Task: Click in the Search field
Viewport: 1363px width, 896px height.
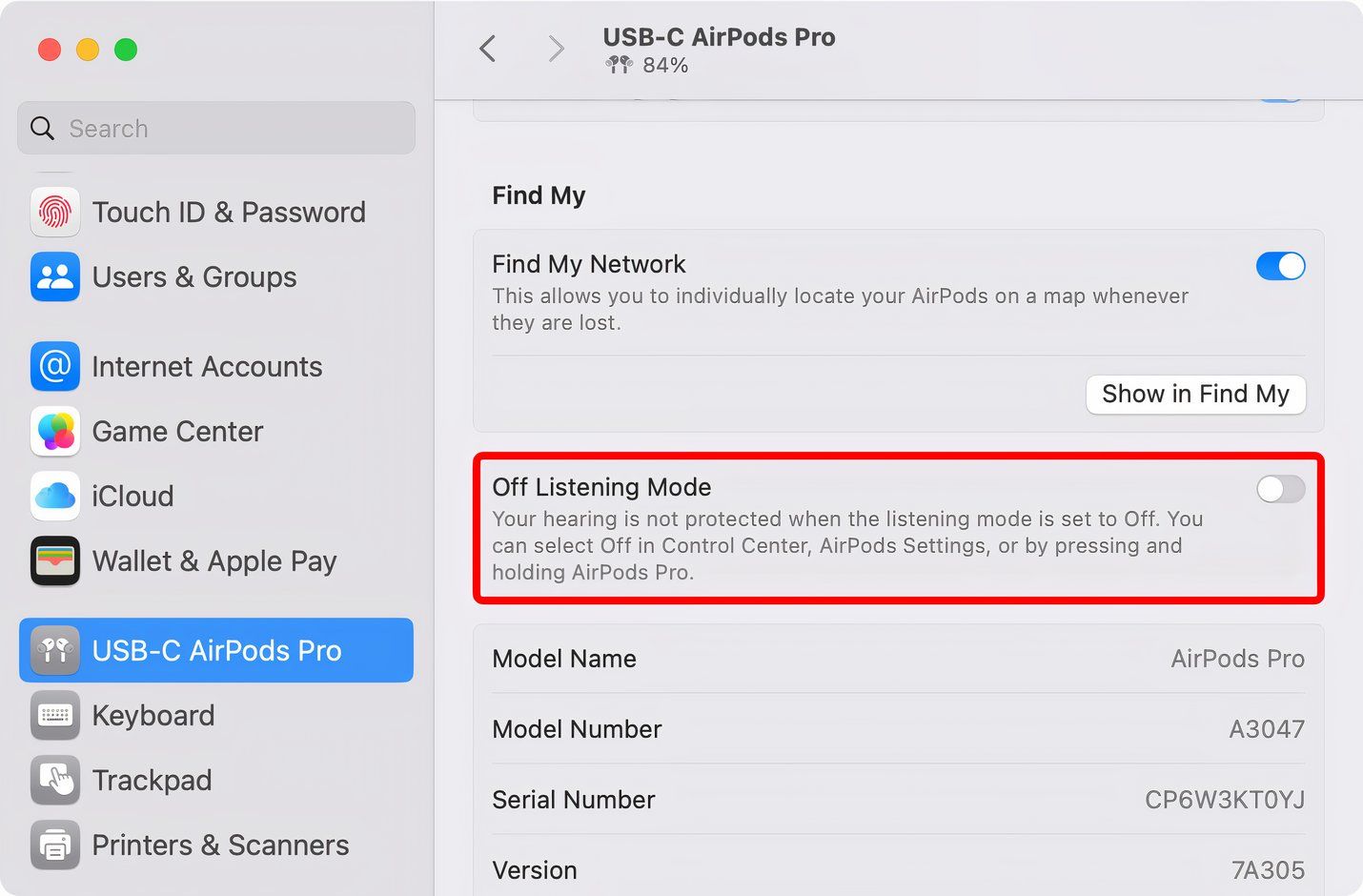Action: 216,128
